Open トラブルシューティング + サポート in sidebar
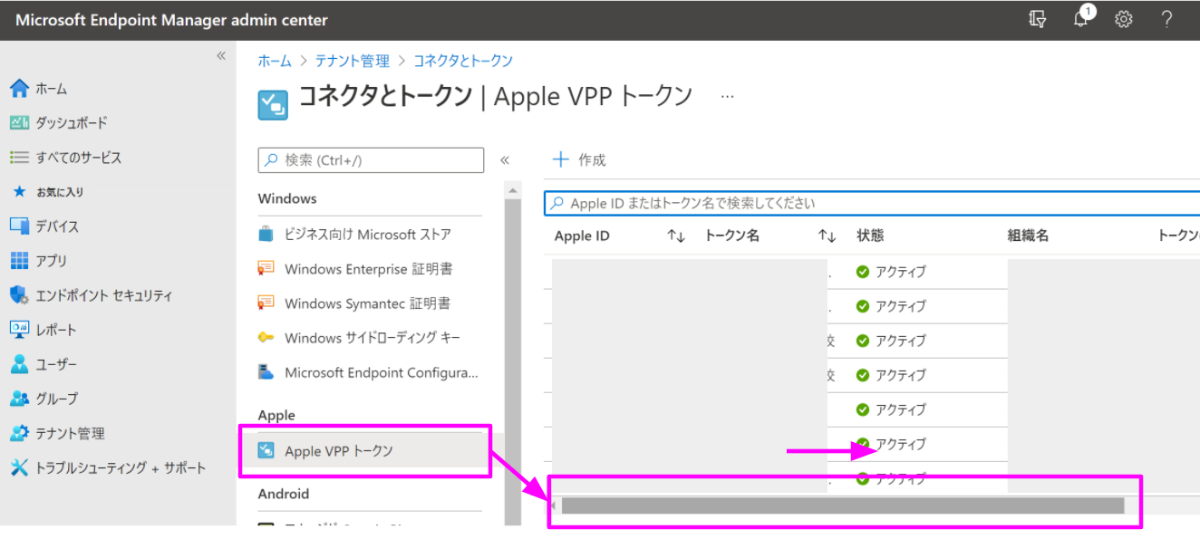The width and height of the screenshot is (1200, 539). [121, 468]
